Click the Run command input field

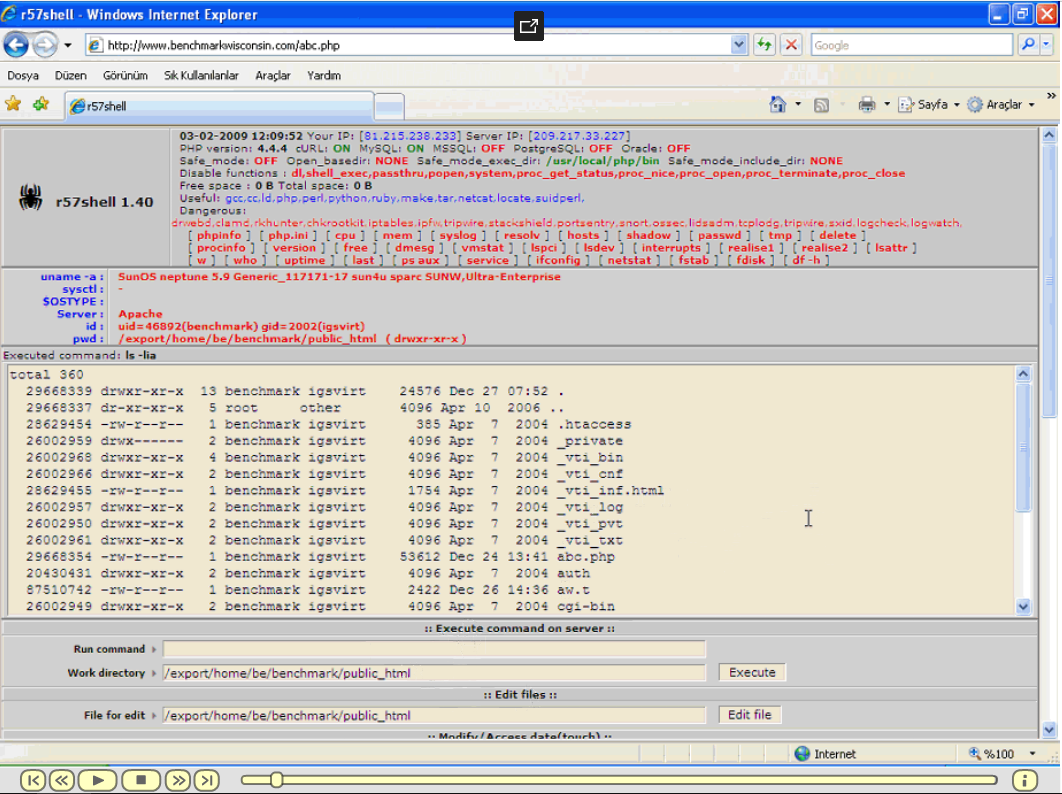coord(434,649)
